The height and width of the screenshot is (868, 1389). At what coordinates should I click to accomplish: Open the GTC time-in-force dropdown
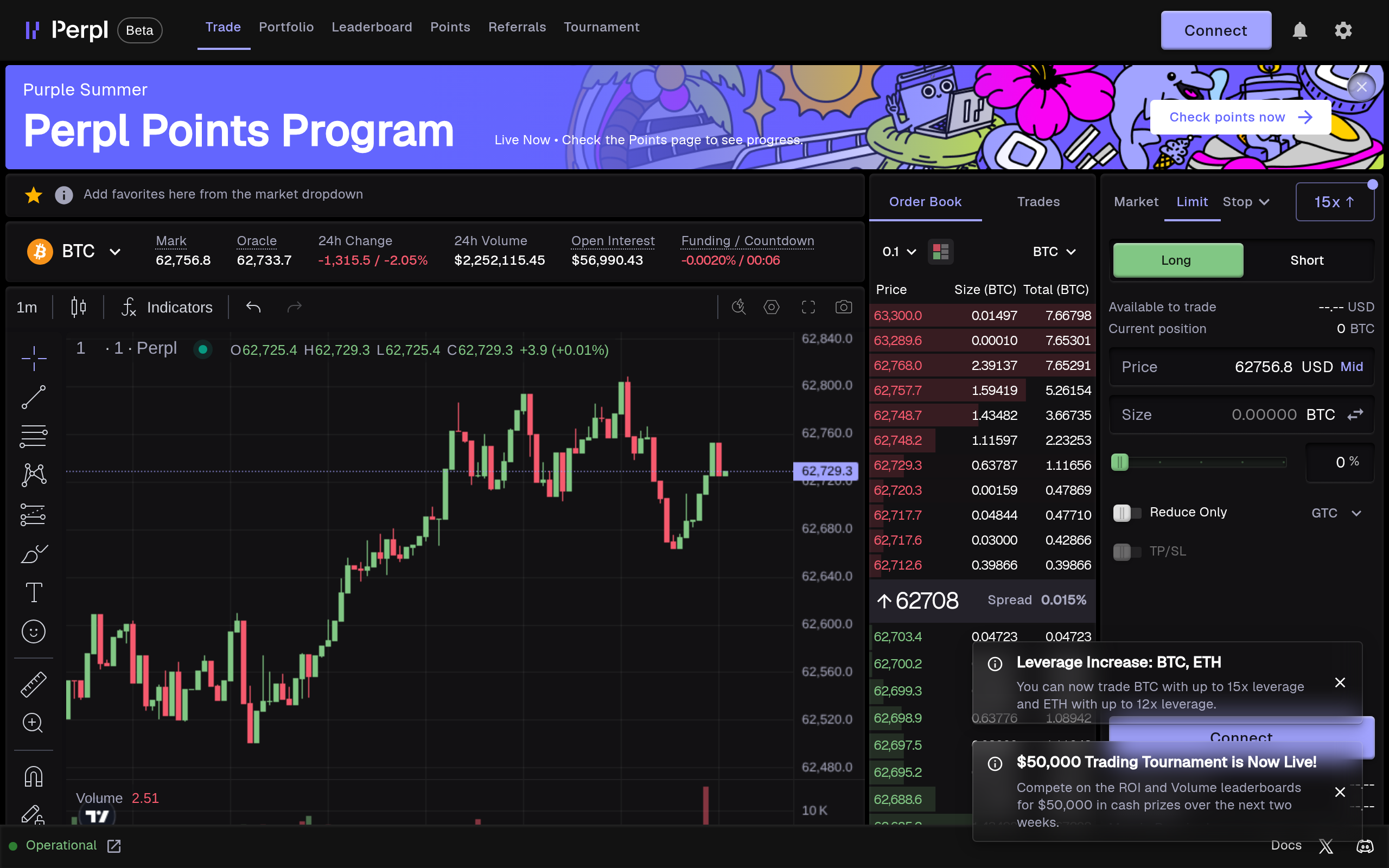pos(1337,513)
